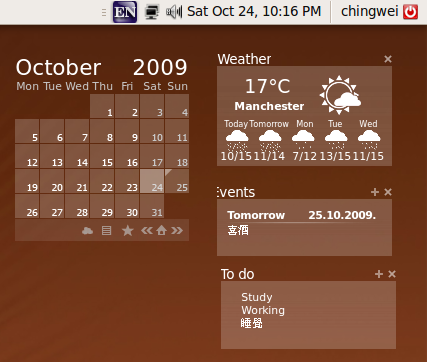Go to previous month with left arrows
The width and height of the screenshot is (427, 362).
click(147, 230)
